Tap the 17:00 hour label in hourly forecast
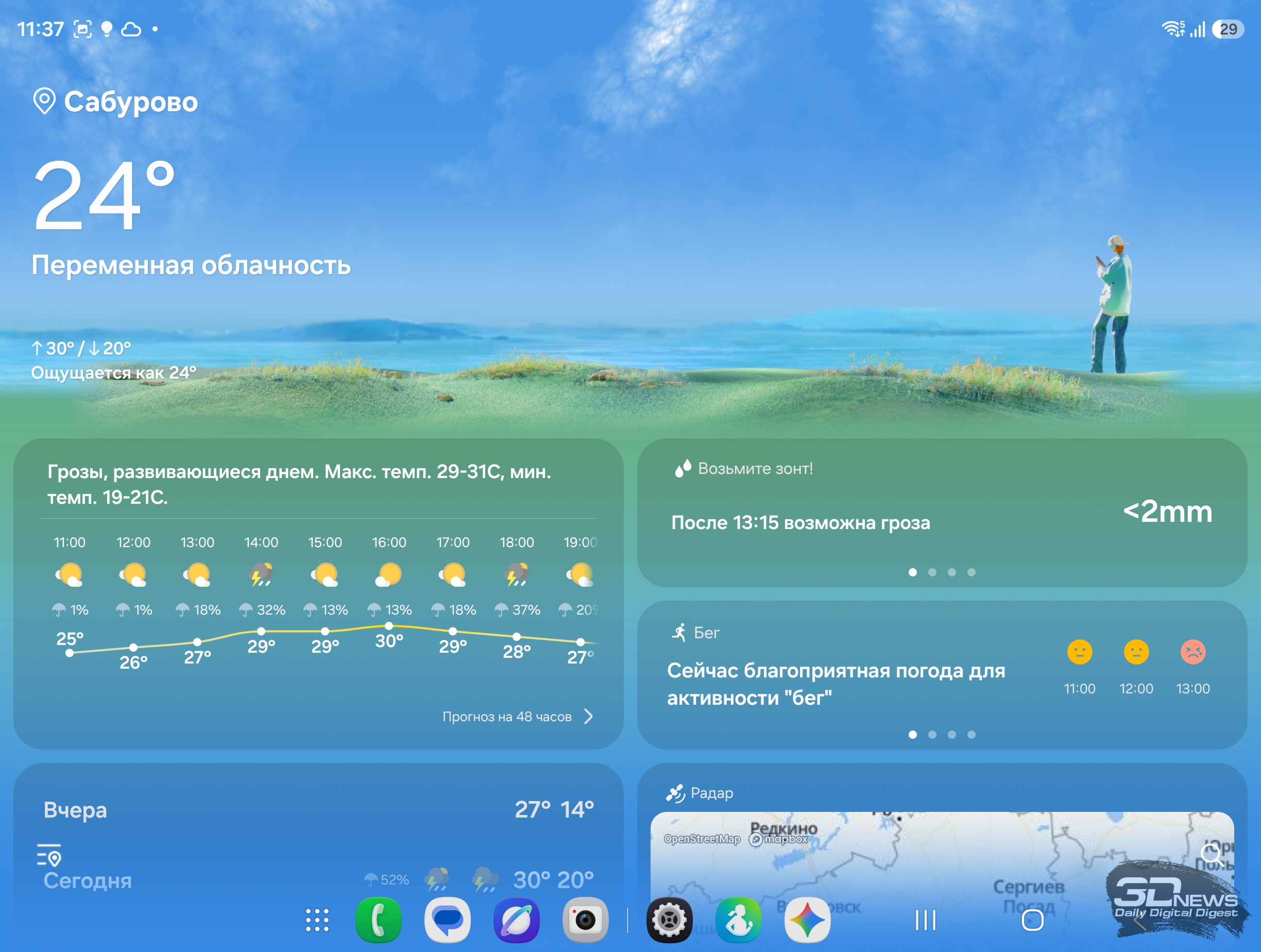This screenshot has width=1261, height=952. pos(453,542)
